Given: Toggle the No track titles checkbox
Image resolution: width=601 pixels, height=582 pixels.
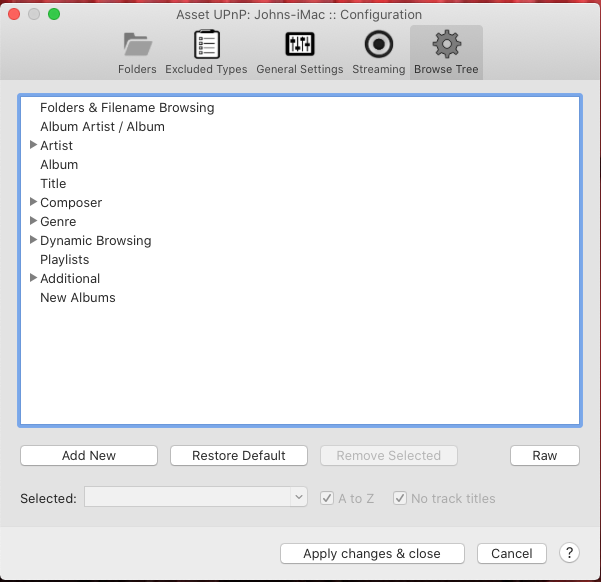Looking at the screenshot, I should [x=400, y=498].
